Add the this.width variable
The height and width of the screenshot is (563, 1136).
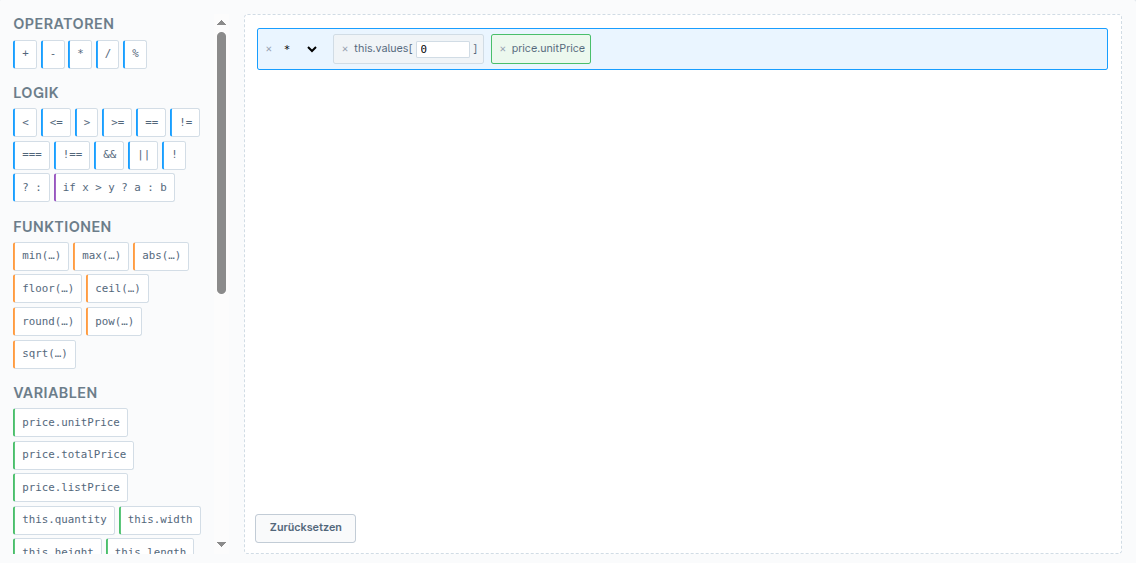tap(160, 520)
